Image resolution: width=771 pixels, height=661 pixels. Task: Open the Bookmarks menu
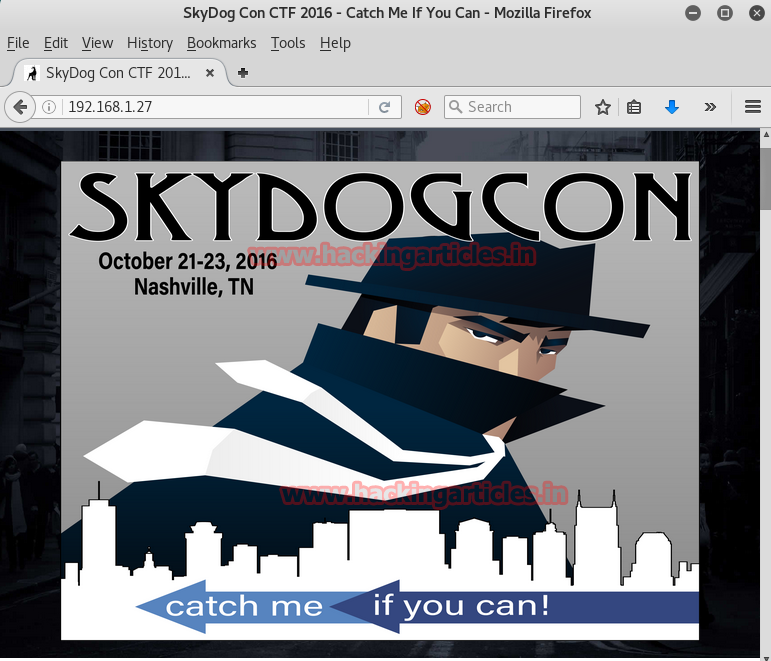221,43
